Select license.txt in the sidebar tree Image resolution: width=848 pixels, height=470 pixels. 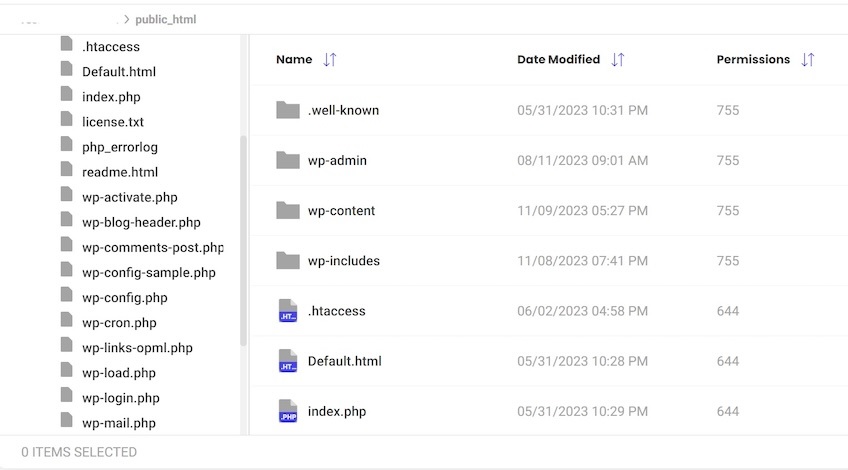pos(113,122)
